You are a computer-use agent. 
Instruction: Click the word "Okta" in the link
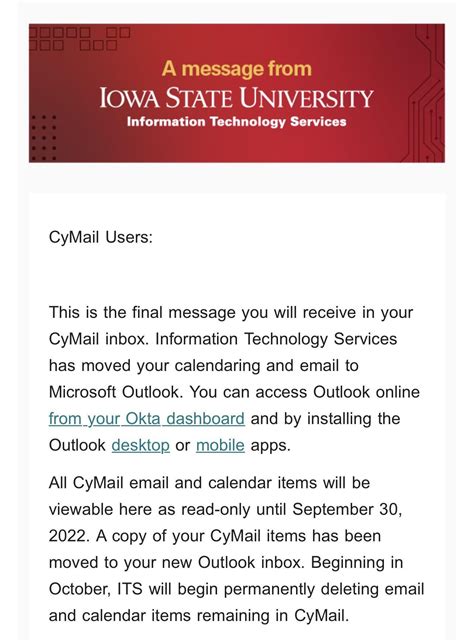click(143, 419)
